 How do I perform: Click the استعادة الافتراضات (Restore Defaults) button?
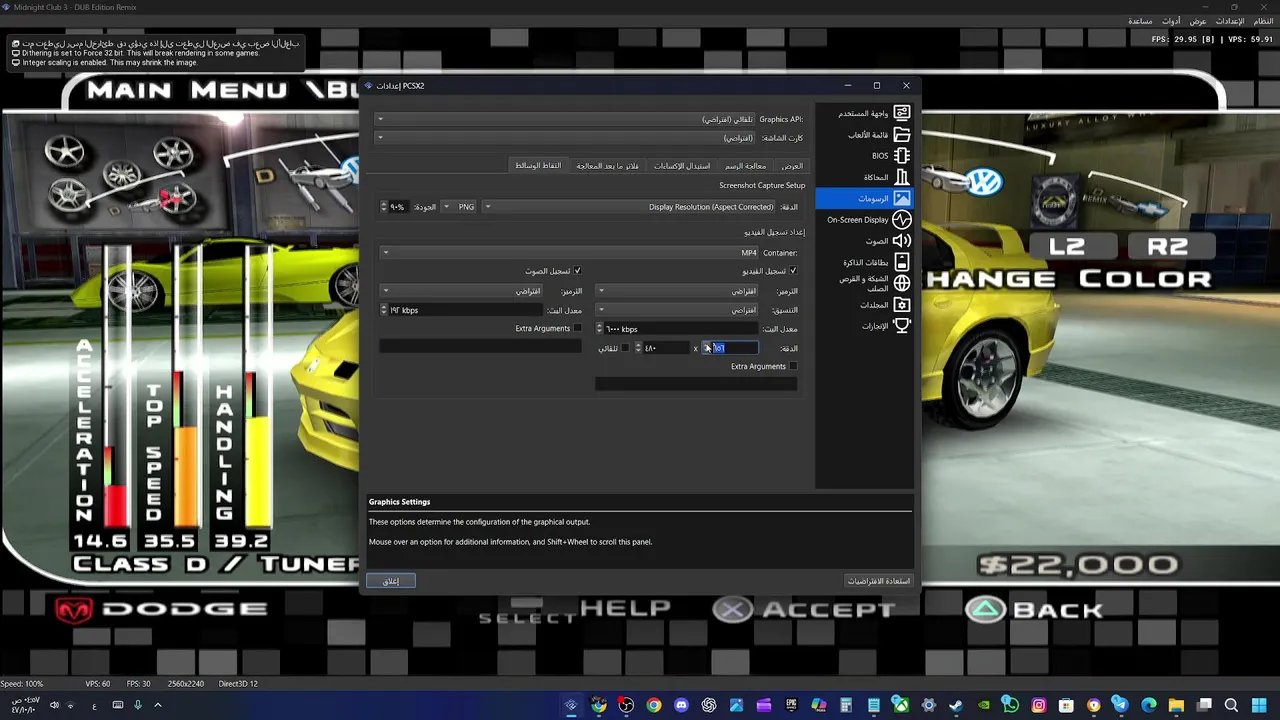pyautogui.click(x=879, y=581)
